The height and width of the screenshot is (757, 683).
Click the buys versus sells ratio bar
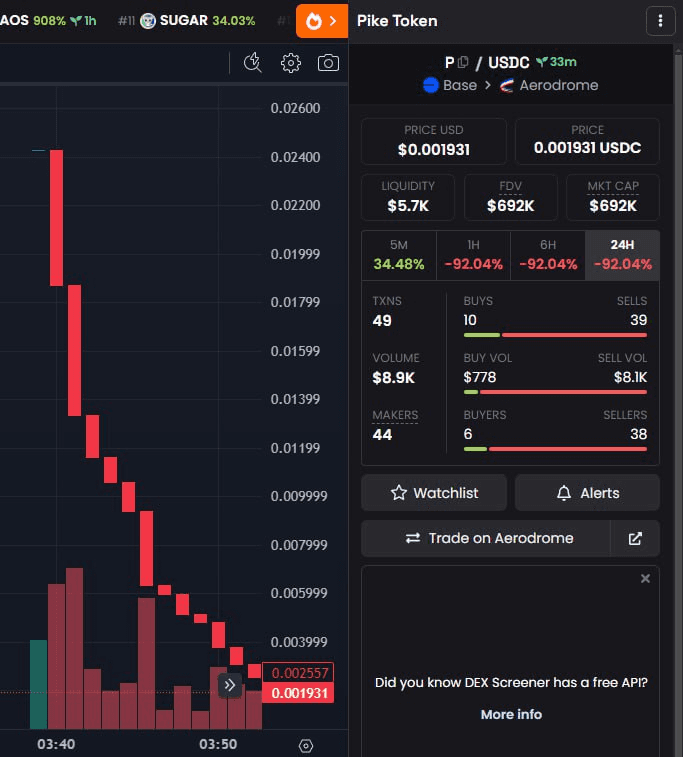click(x=555, y=335)
